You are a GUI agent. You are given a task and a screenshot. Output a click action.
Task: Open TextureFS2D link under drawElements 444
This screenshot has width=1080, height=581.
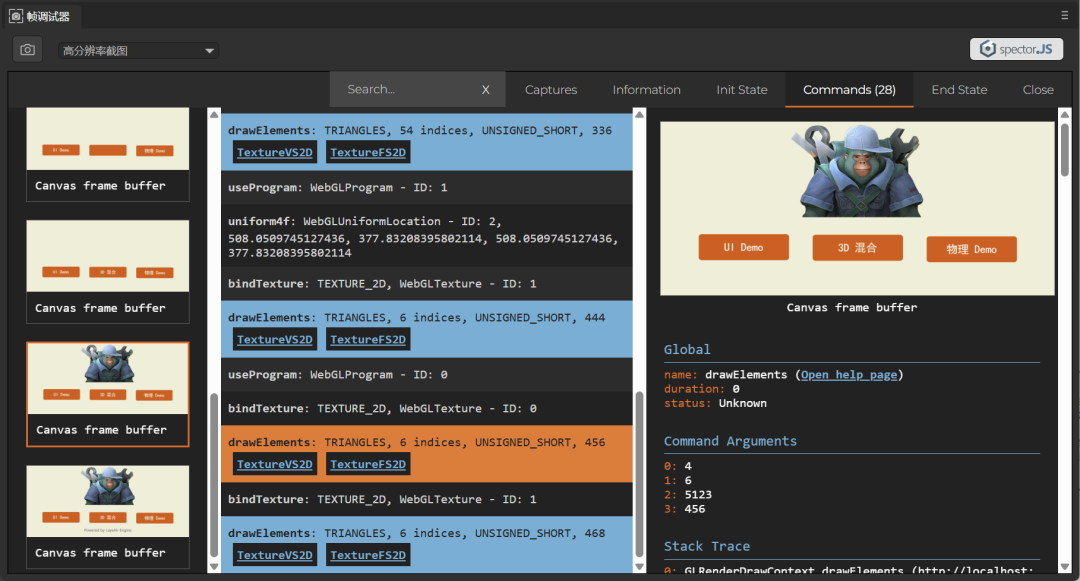[x=368, y=339]
